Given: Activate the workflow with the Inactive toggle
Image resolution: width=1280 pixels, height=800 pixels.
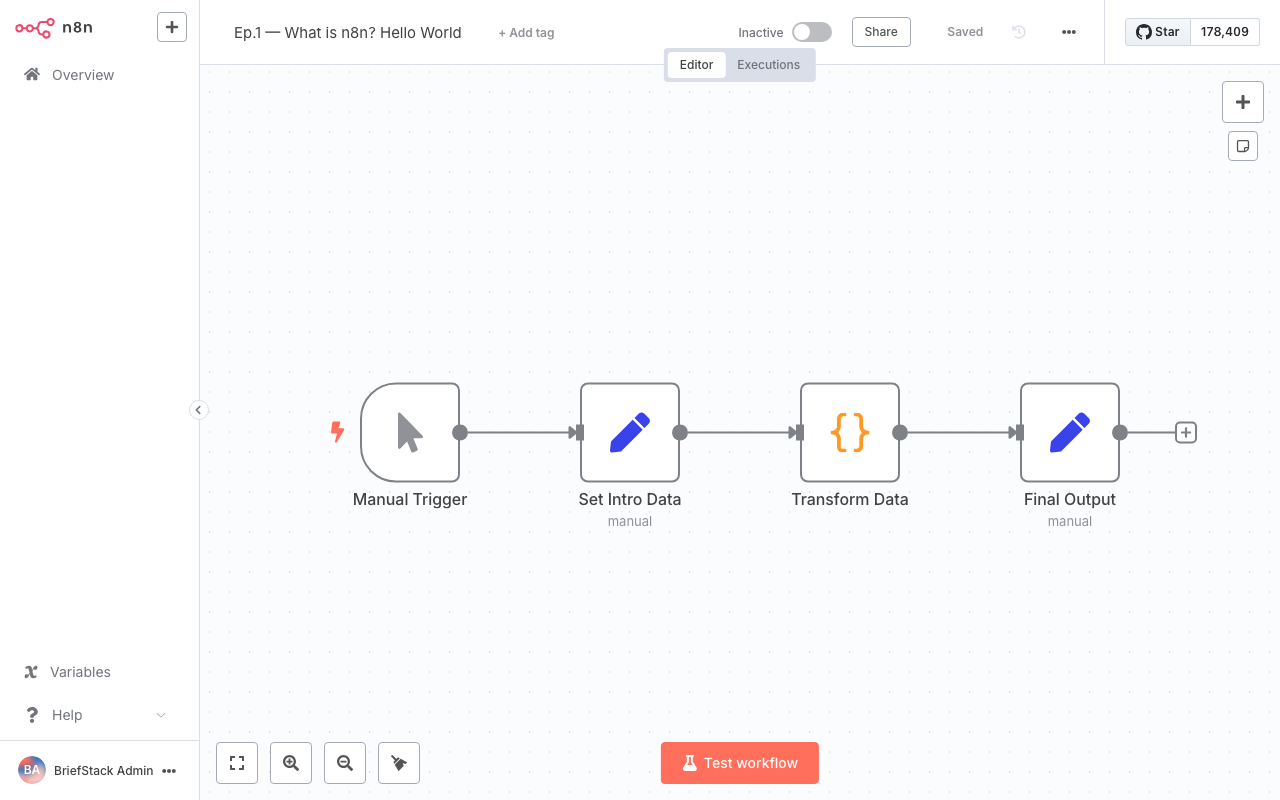Looking at the screenshot, I should 811,31.
